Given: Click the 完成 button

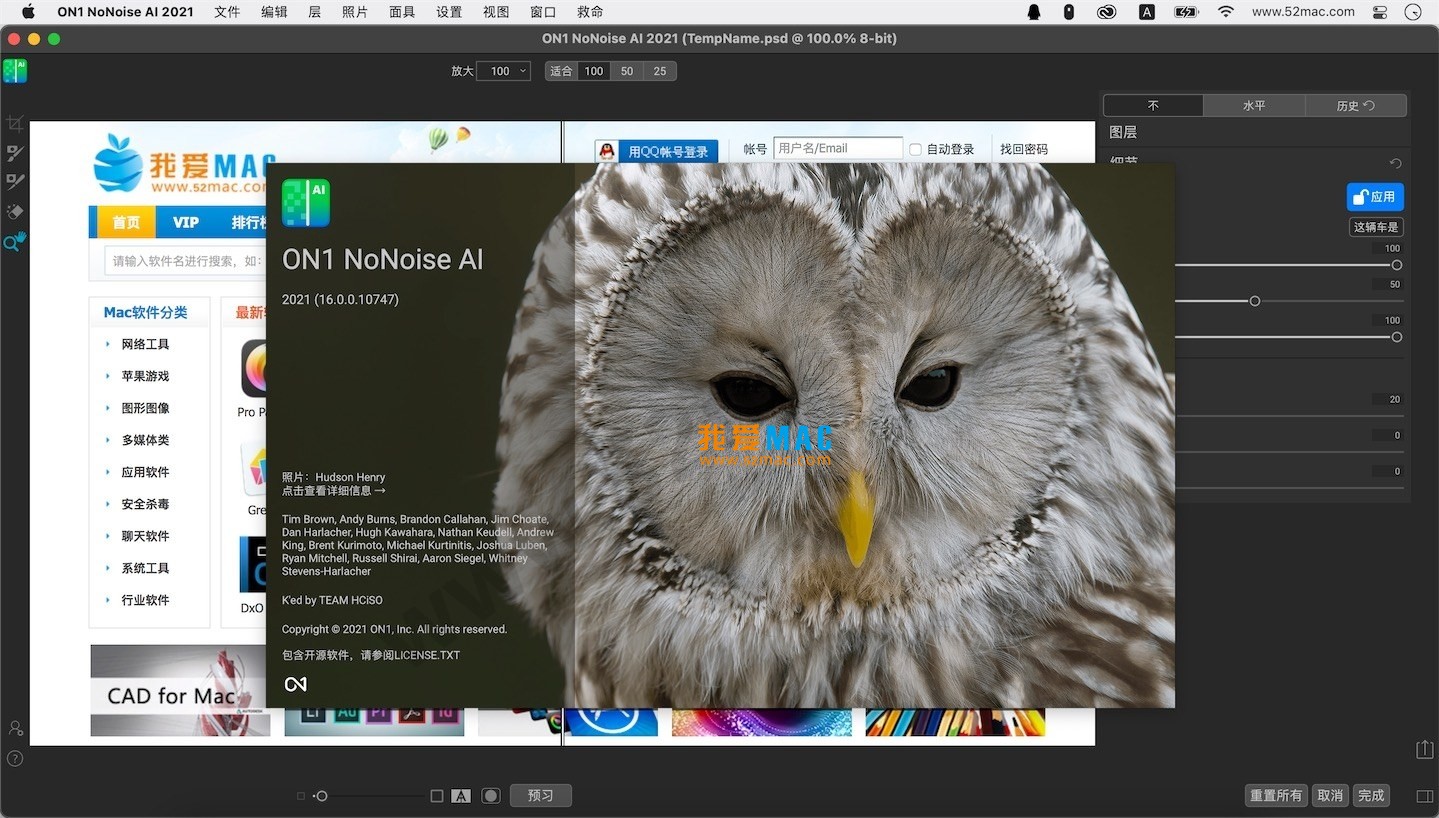Looking at the screenshot, I should 1371,796.
